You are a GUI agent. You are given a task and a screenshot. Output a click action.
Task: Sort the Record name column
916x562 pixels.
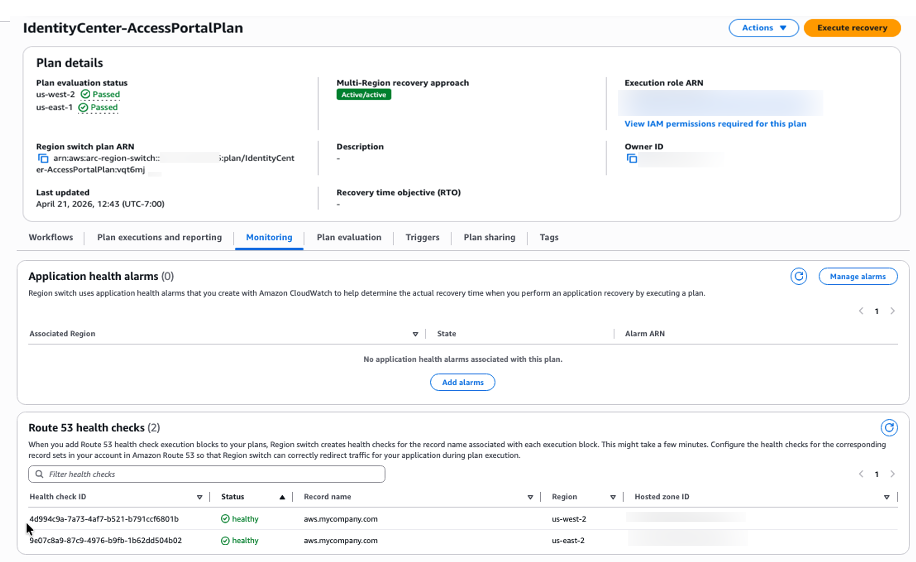530,497
